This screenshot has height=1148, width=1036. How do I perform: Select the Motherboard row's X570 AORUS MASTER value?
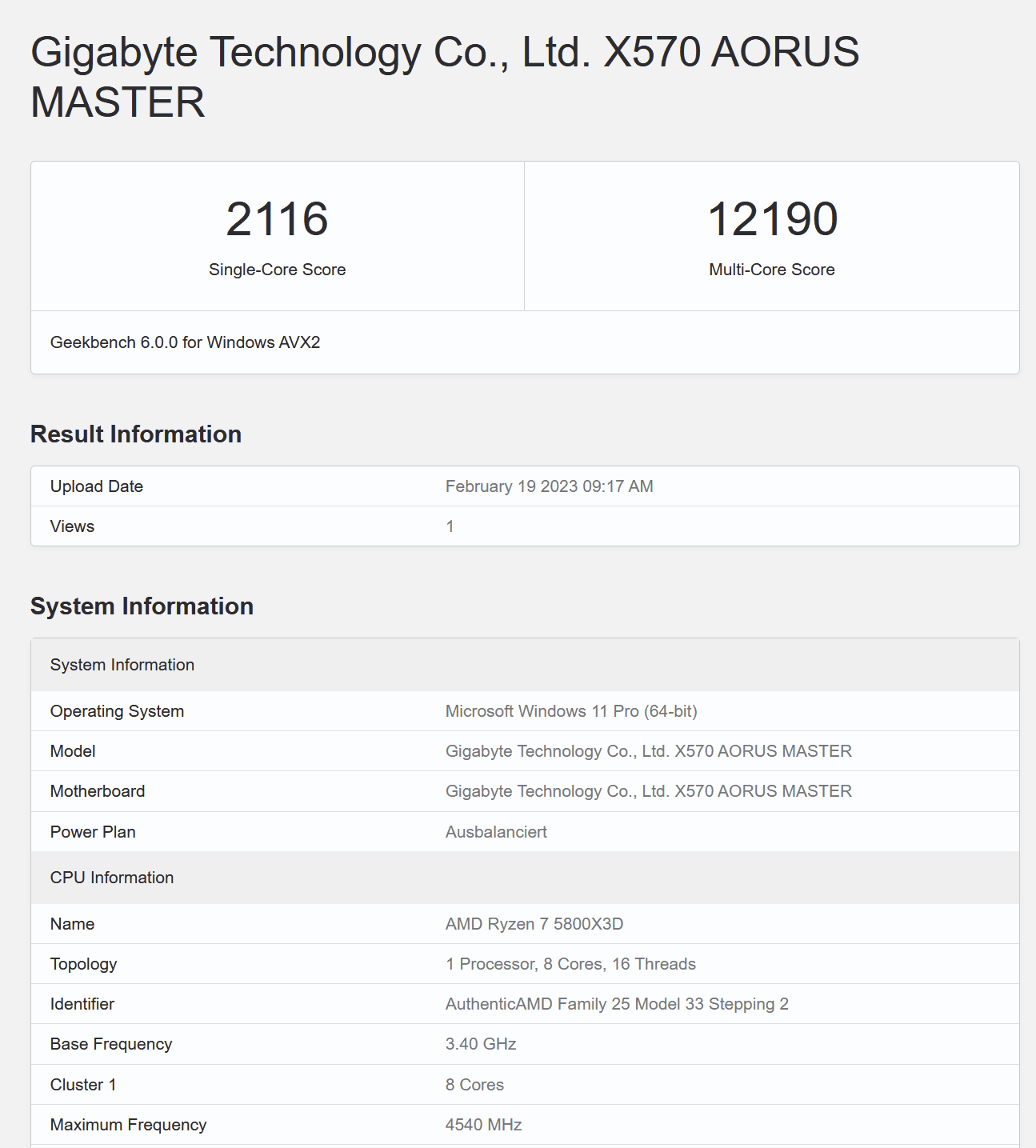649,791
